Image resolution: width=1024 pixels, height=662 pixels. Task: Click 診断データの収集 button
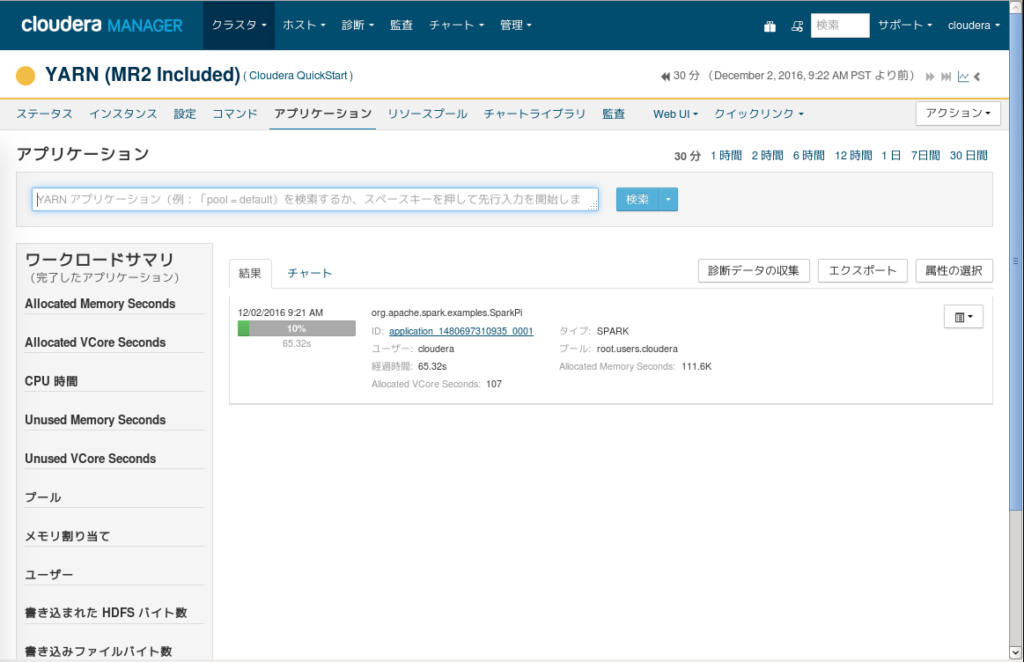[754, 270]
